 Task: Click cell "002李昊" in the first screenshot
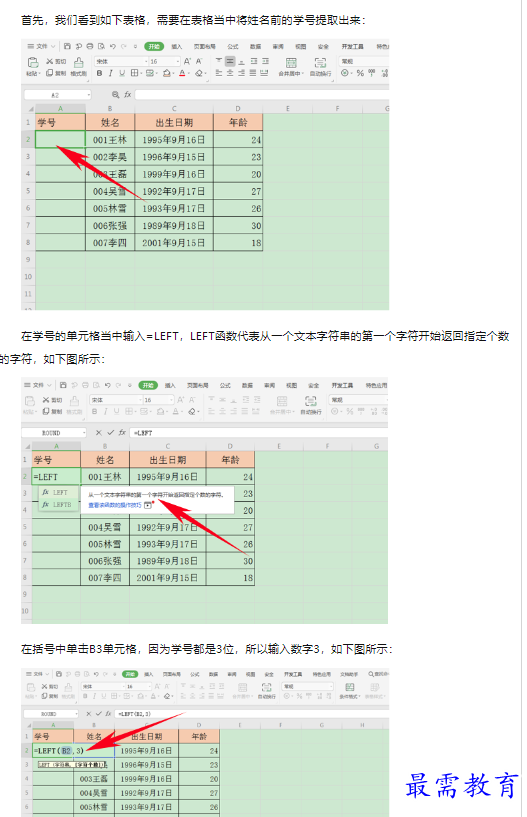[110, 157]
